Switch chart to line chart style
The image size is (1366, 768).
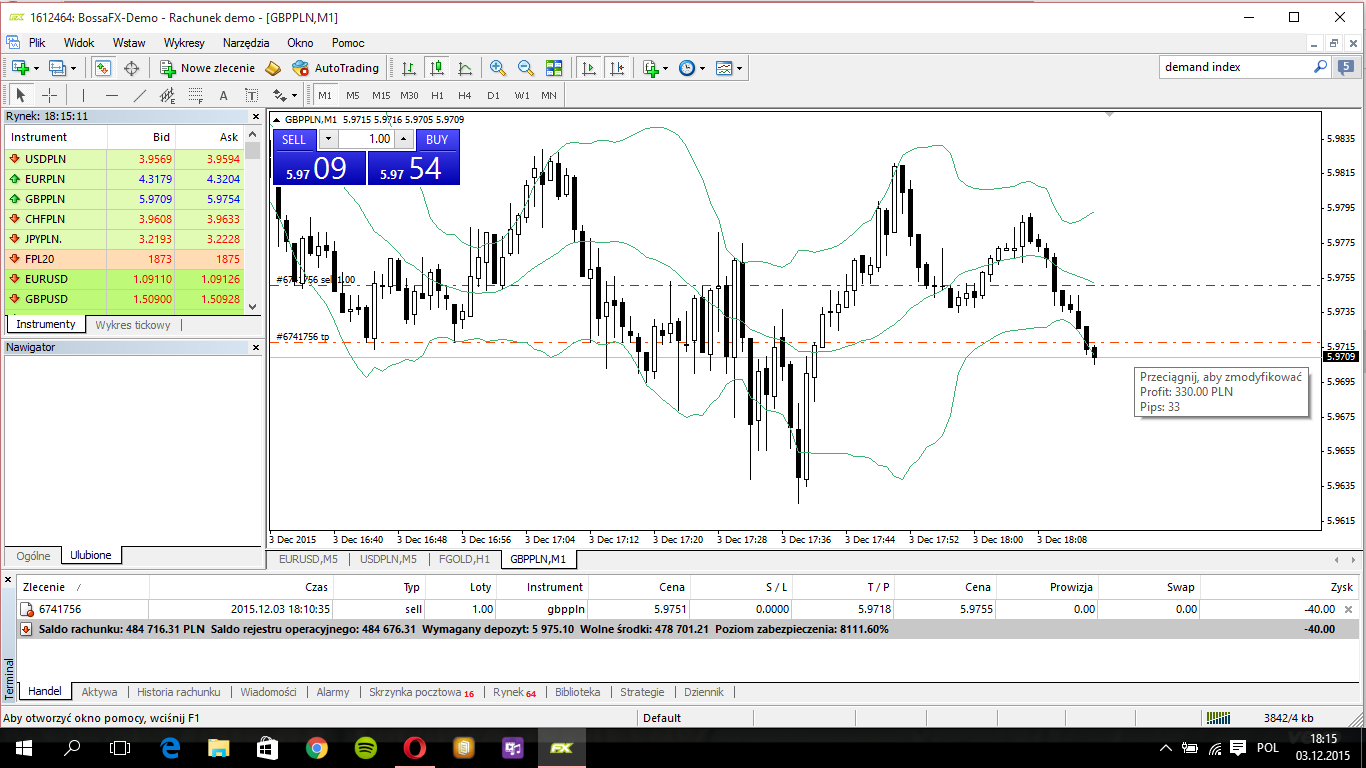[465, 68]
